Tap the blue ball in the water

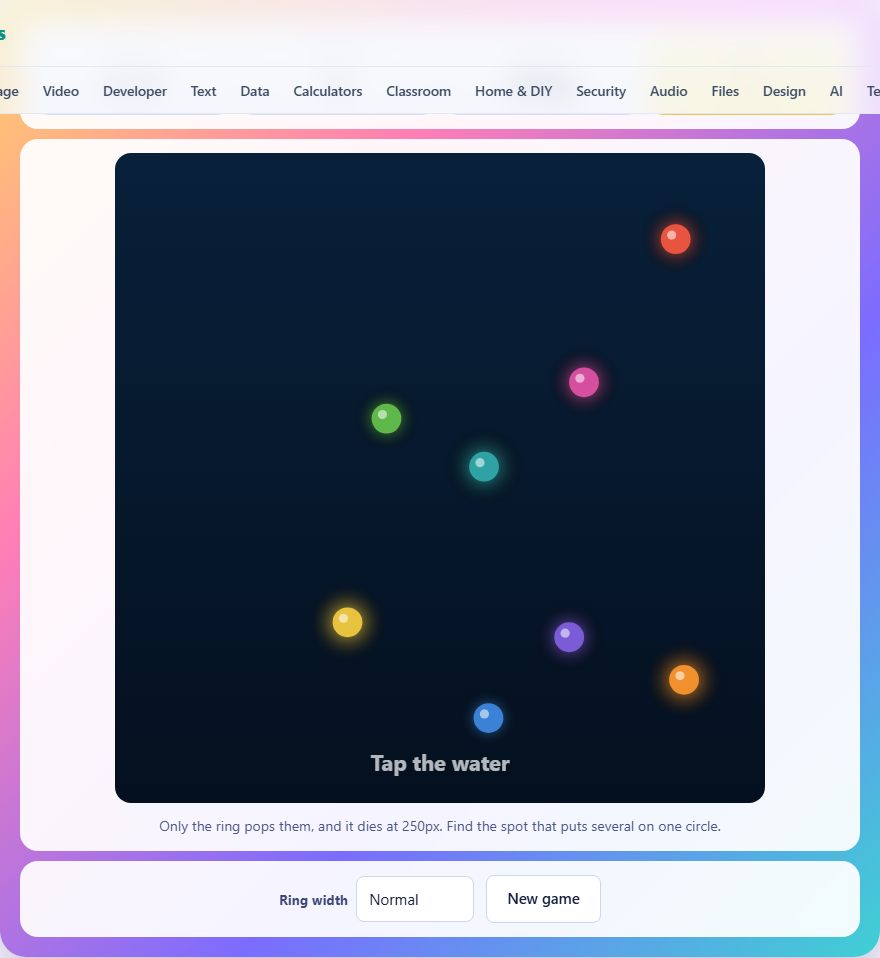coord(488,718)
